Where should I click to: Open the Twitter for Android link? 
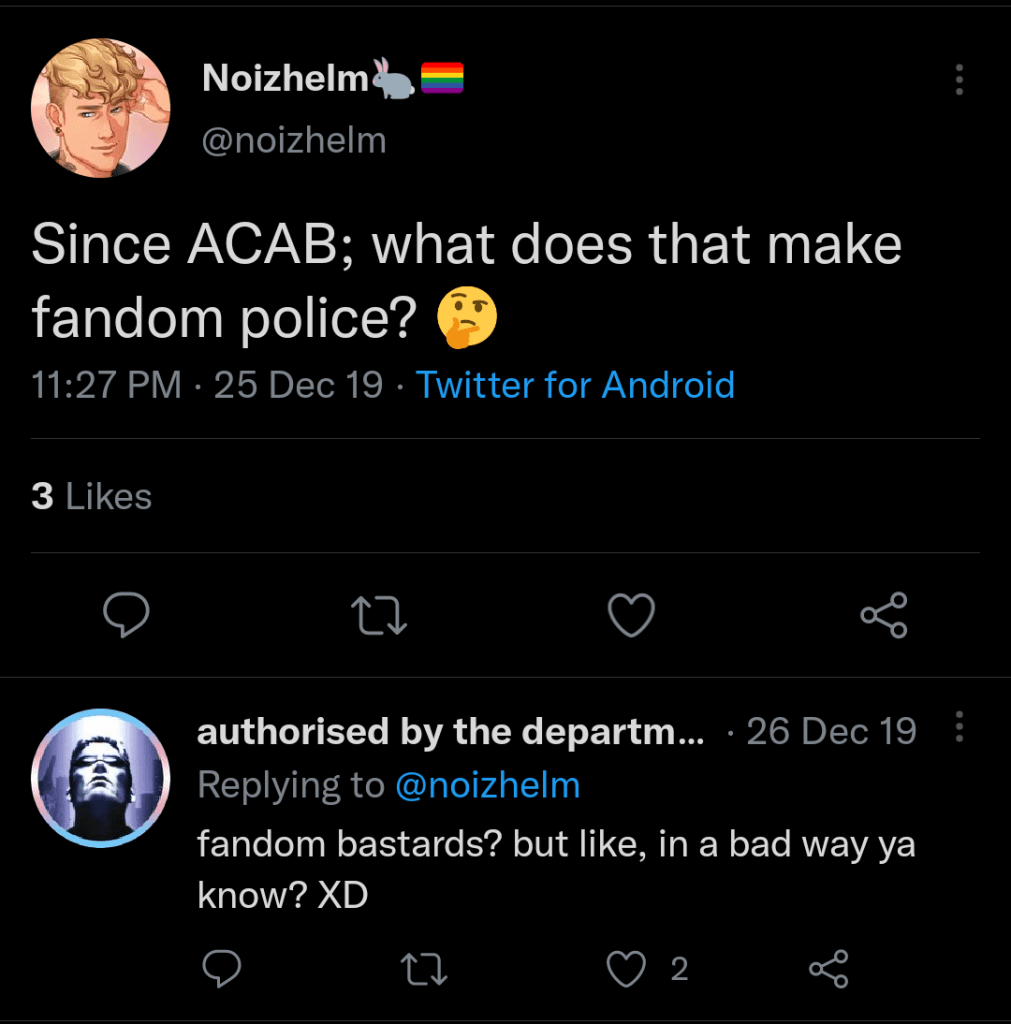point(575,385)
